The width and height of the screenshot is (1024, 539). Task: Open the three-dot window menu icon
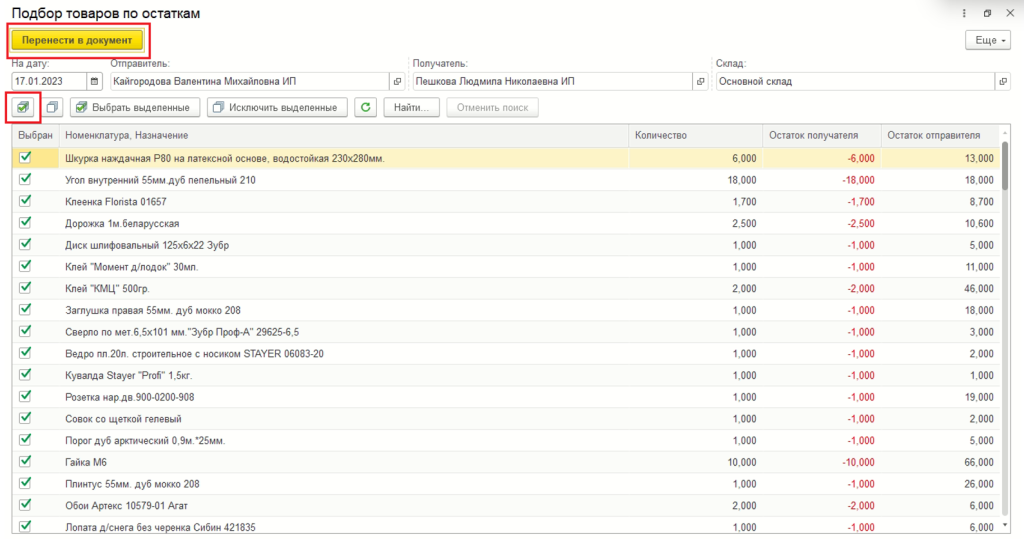[x=964, y=13]
